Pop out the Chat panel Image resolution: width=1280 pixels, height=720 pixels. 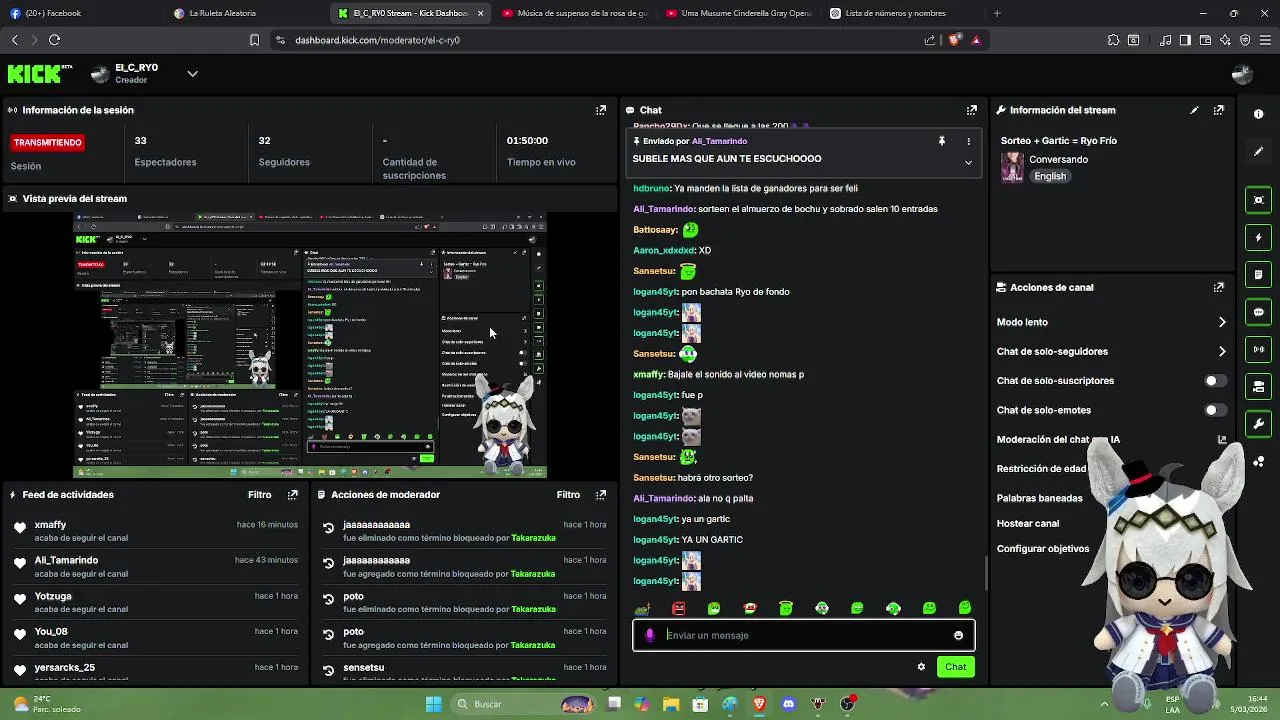pyautogui.click(x=972, y=110)
